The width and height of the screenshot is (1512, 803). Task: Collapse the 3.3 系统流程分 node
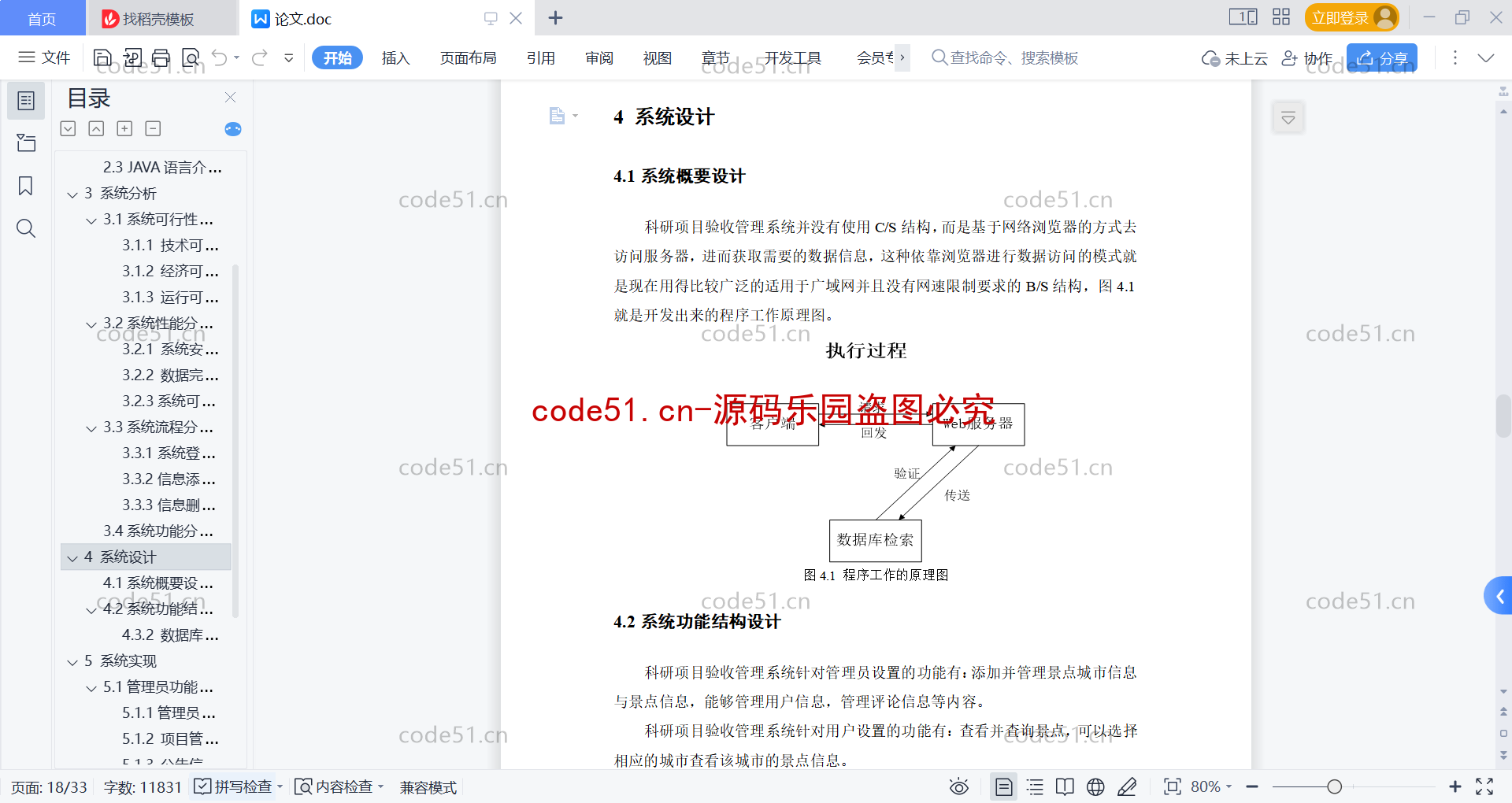click(x=91, y=428)
